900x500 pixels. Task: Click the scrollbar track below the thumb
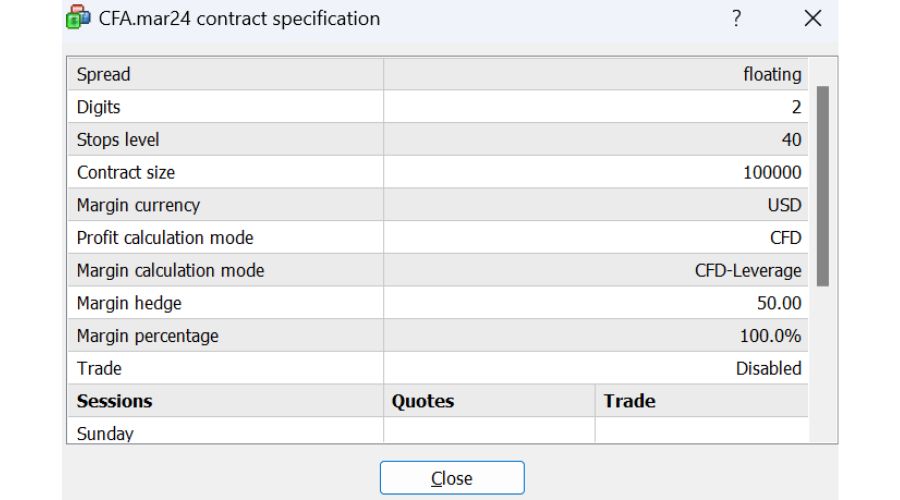coord(823,360)
